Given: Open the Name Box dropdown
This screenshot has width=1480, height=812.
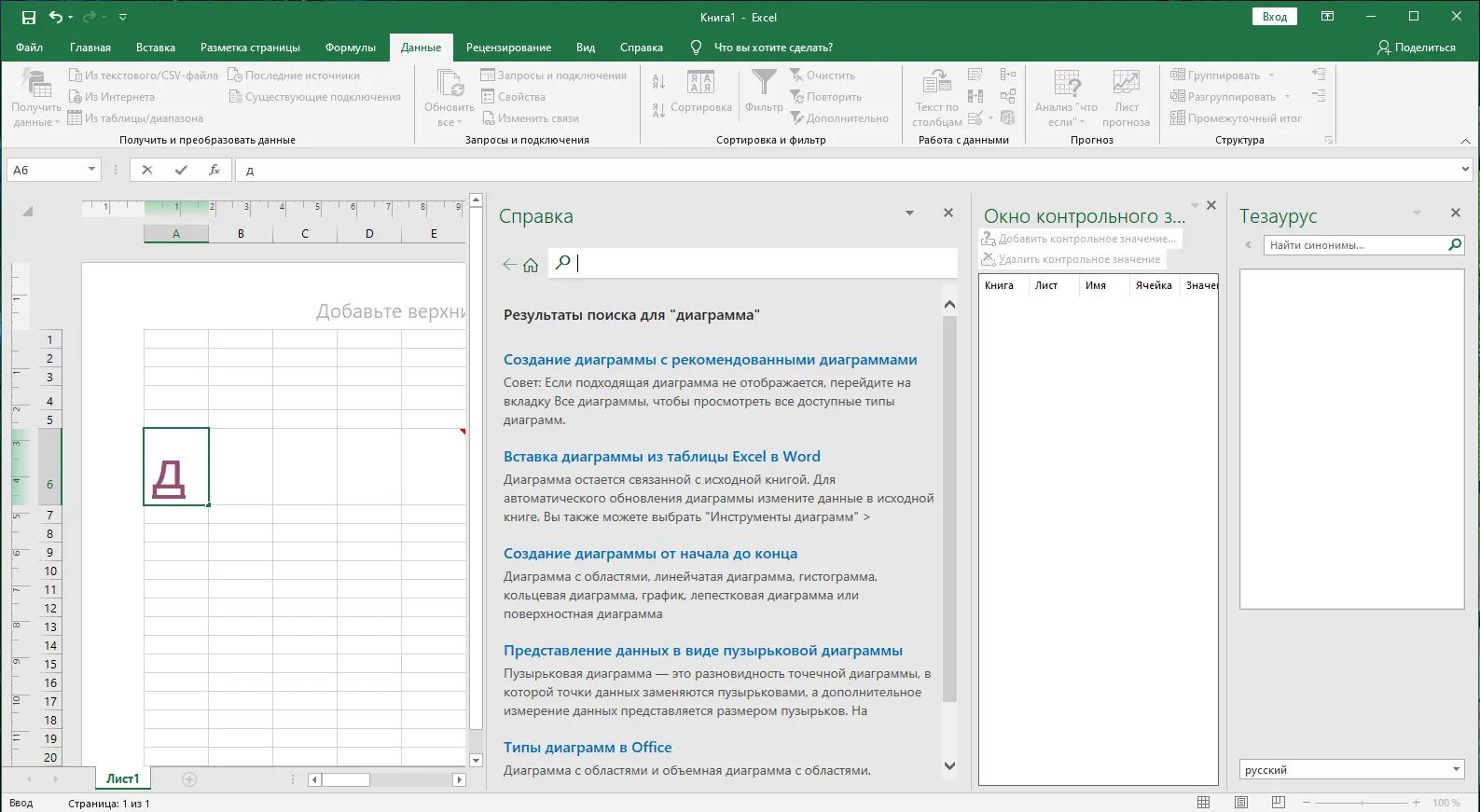Looking at the screenshot, I should pos(91,170).
